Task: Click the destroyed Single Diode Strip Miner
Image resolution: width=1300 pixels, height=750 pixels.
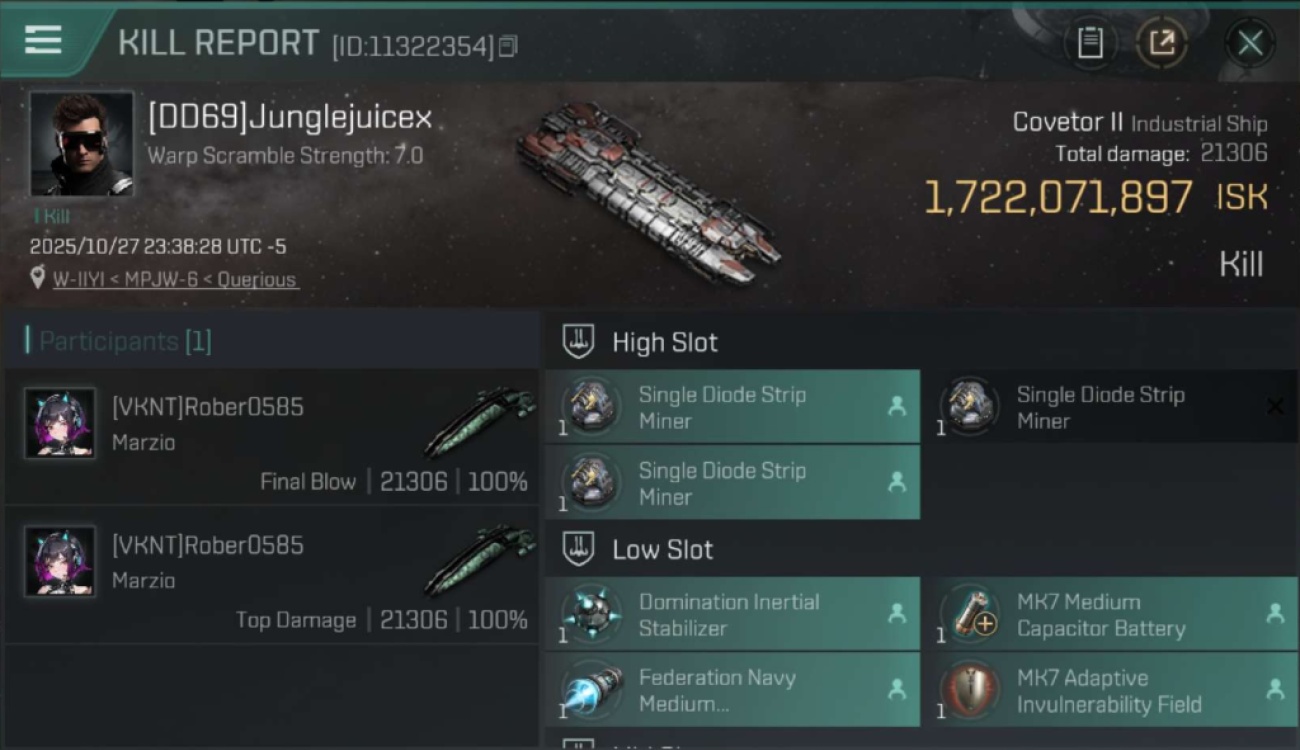Action: pyautogui.click(x=1100, y=407)
